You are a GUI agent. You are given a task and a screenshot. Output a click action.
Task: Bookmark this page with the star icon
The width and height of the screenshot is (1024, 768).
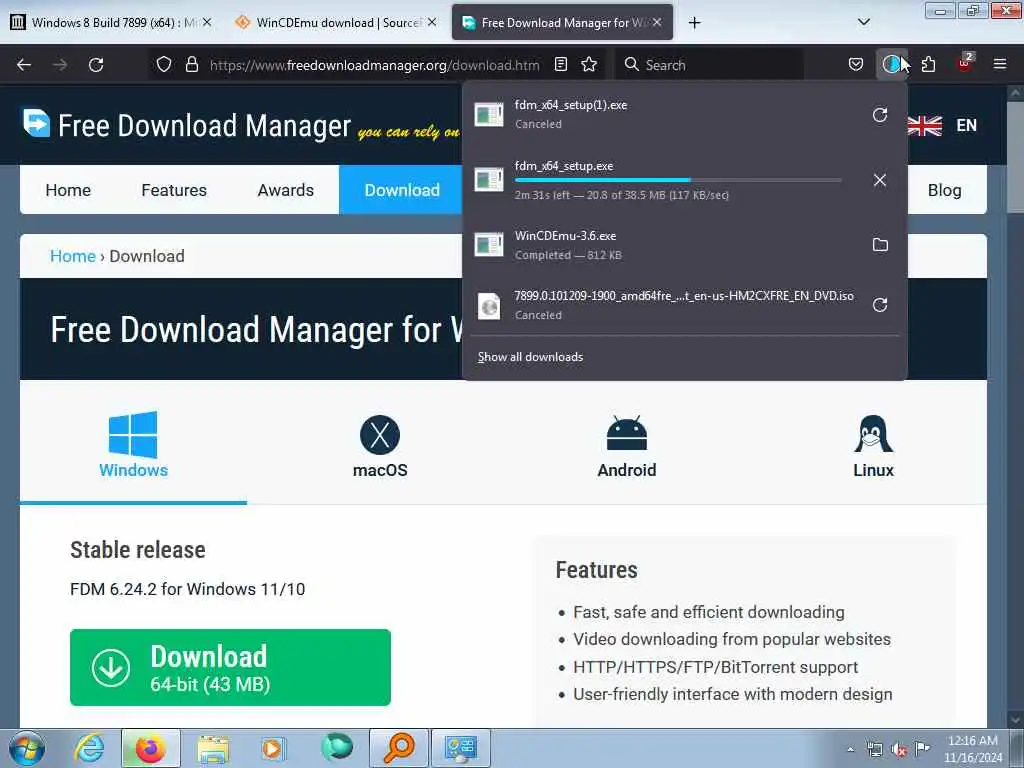(589, 65)
